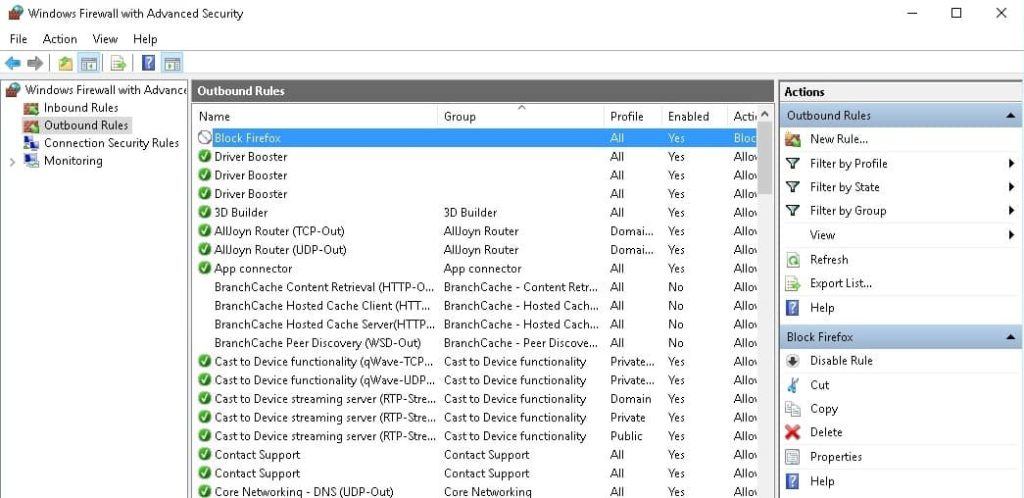
Task: Click the Delete action link
Action: (x=826, y=432)
